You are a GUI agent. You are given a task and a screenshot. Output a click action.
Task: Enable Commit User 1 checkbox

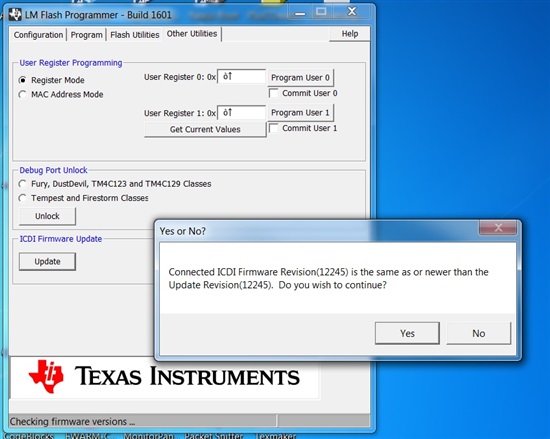click(274, 128)
